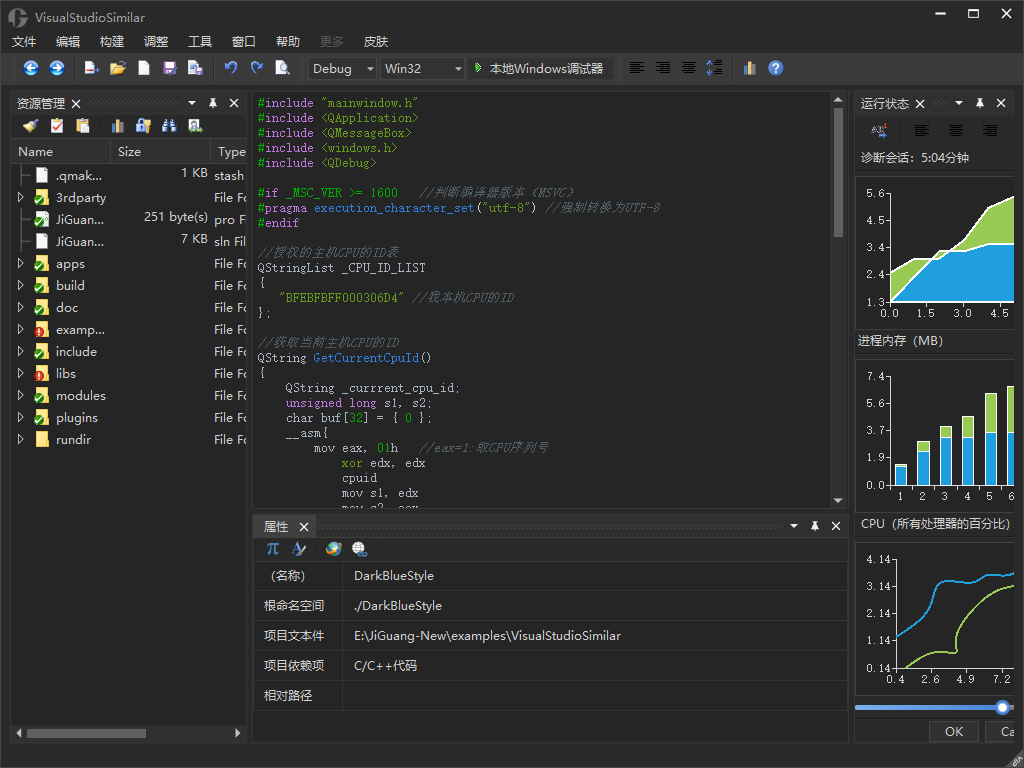The image size is (1024, 768).
Task: Click the sort icon in 运行状态 panel
Action: 879,131
